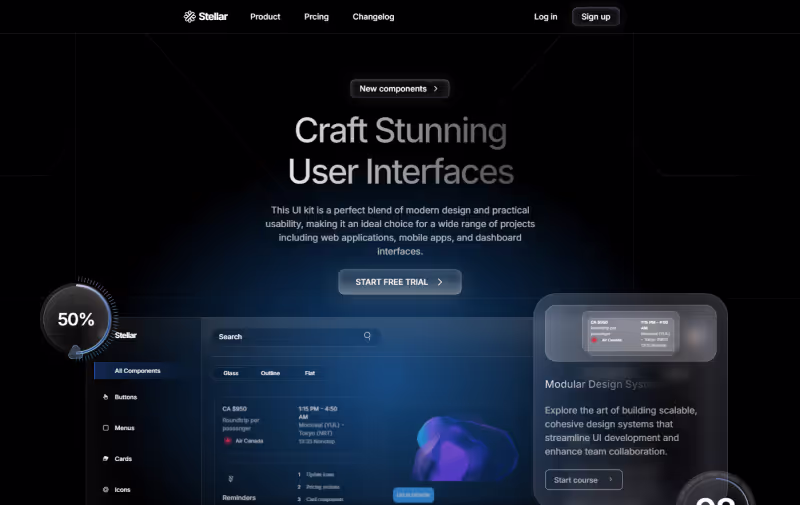Select the Glass style tab

(231, 373)
